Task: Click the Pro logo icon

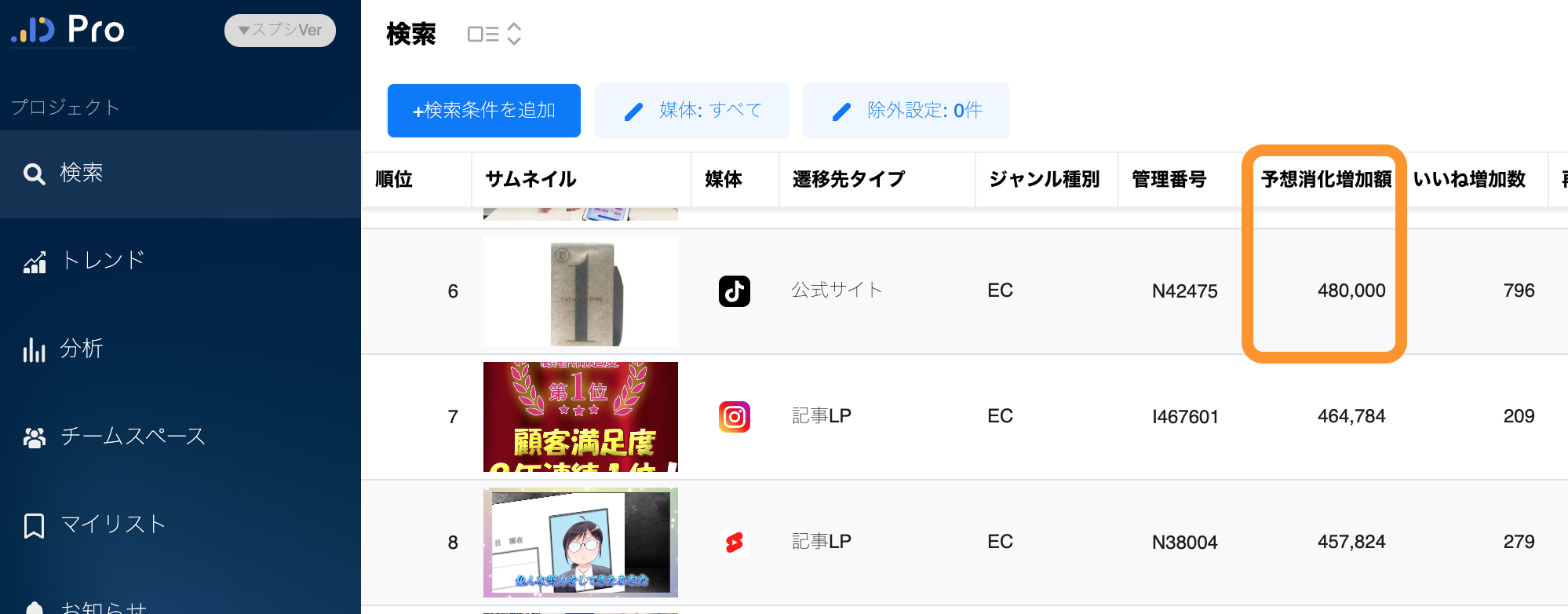Action: (33, 30)
